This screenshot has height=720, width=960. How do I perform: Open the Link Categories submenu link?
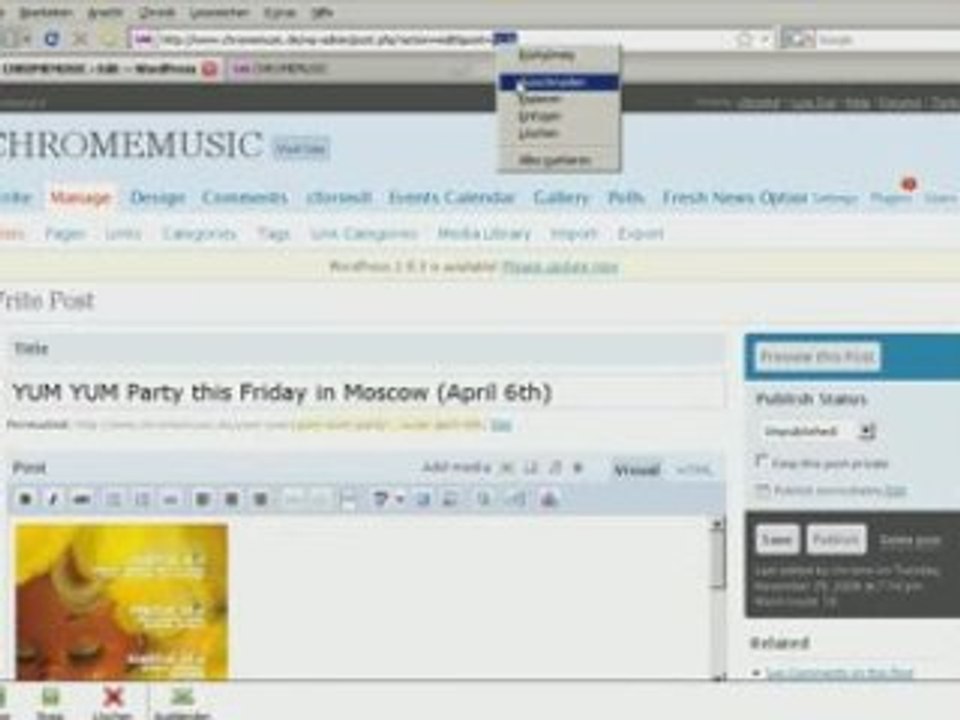[364, 234]
